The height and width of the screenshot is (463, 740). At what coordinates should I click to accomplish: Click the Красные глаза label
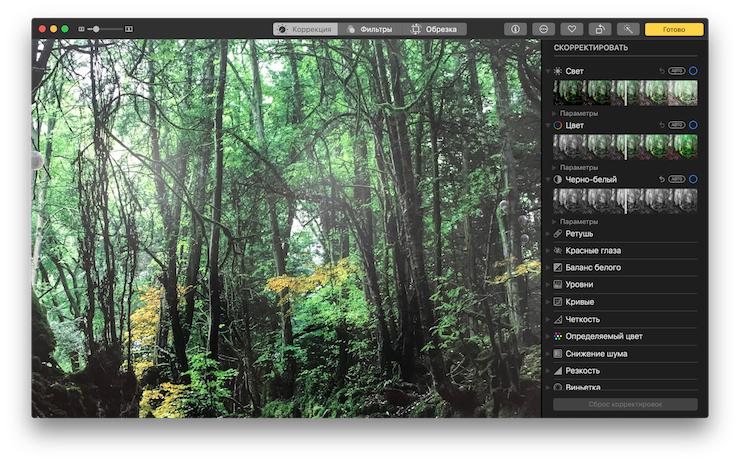click(x=593, y=251)
